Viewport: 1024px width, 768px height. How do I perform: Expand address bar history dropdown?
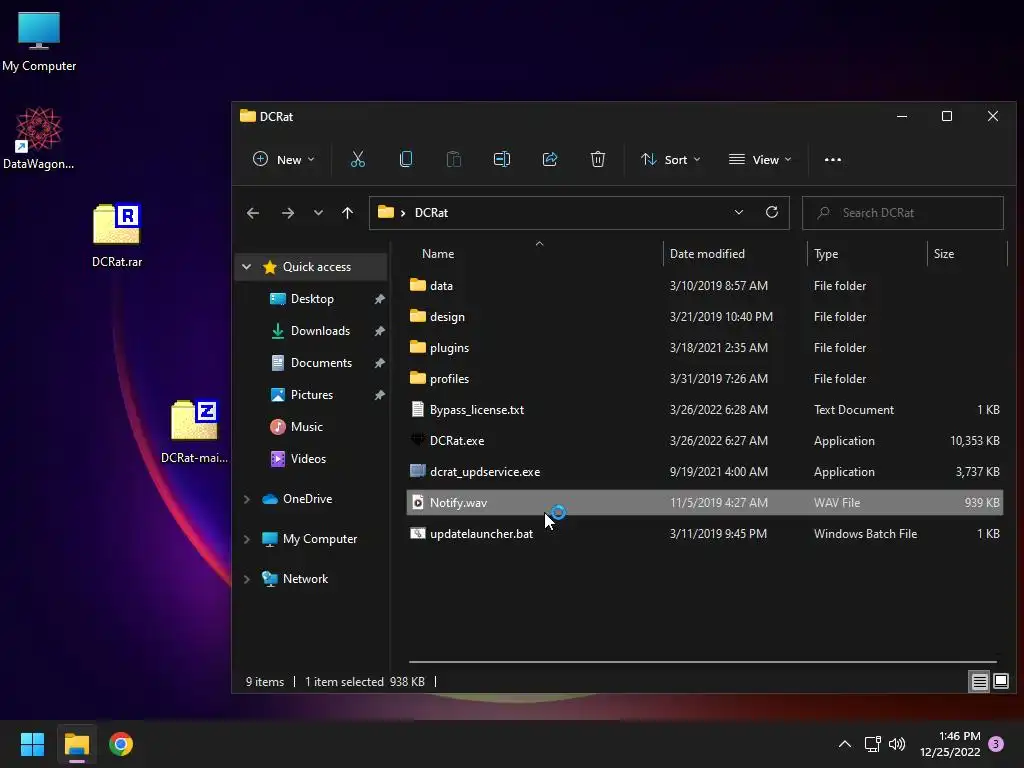coord(739,212)
